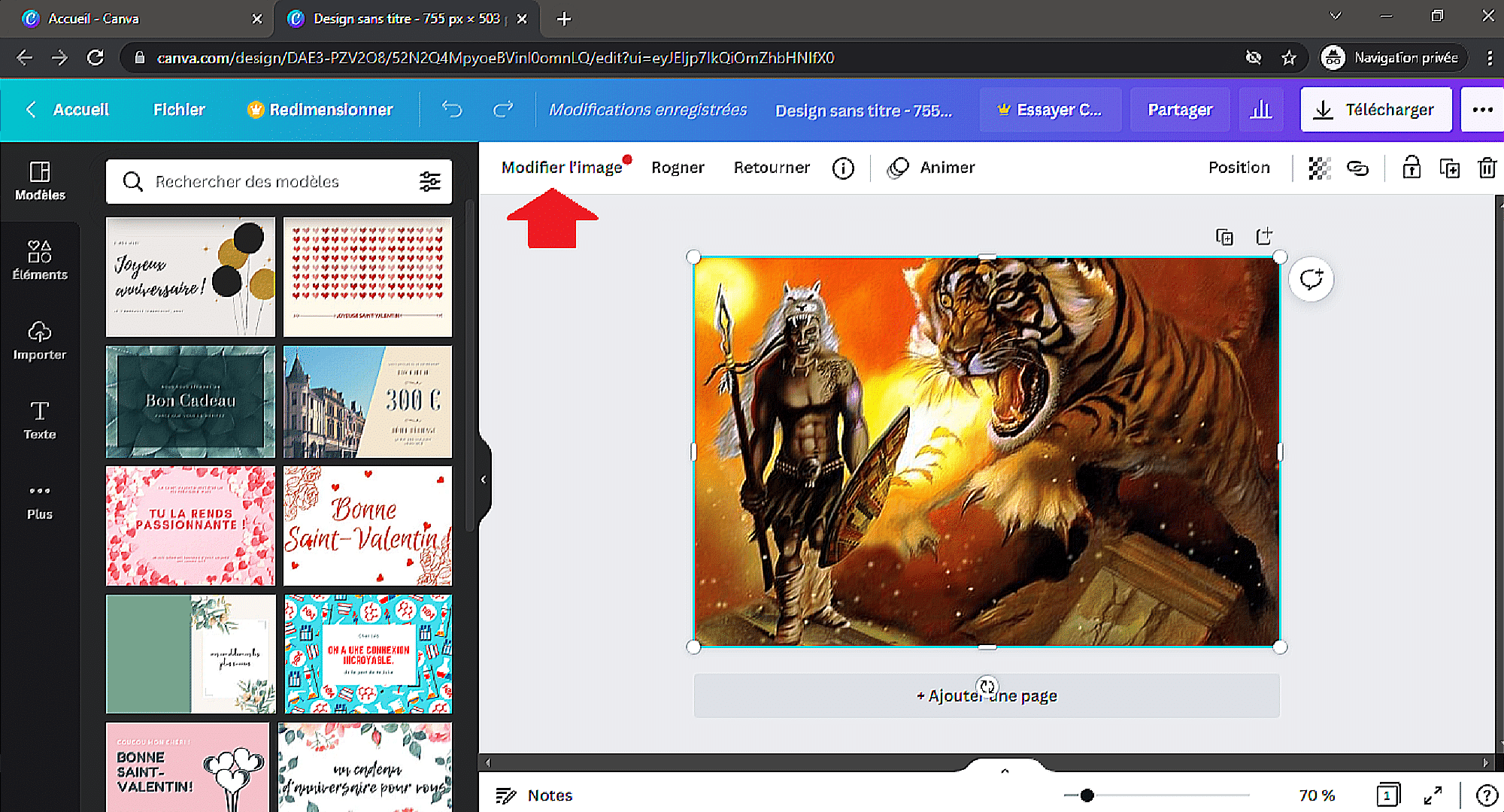The width and height of the screenshot is (1504, 812).
Task: Enter fullscreen presentation mode
Action: click(x=1433, y=795)
